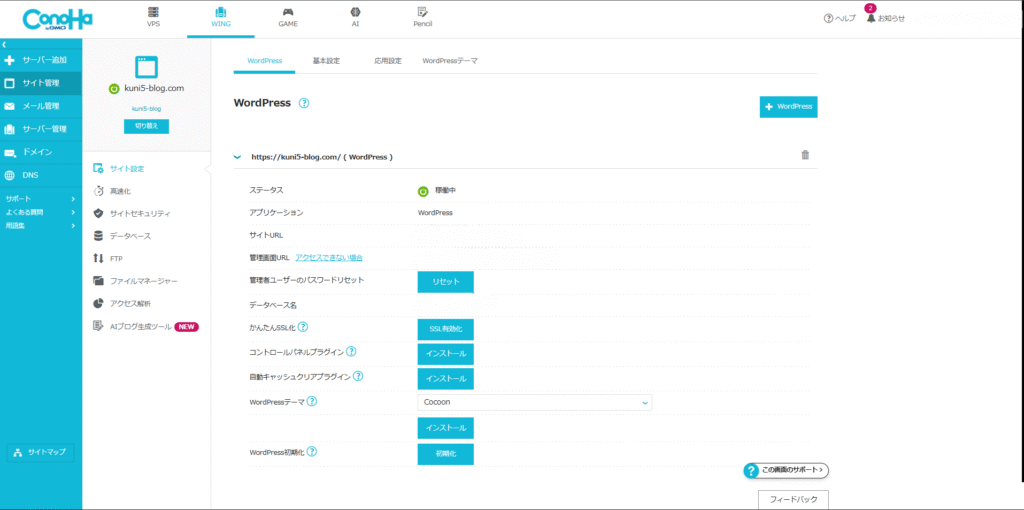Click help icon beside 自動キャッシュクリアプラグイン
The height and width of the screenshot is (510, 1024).
pos(358,376)
